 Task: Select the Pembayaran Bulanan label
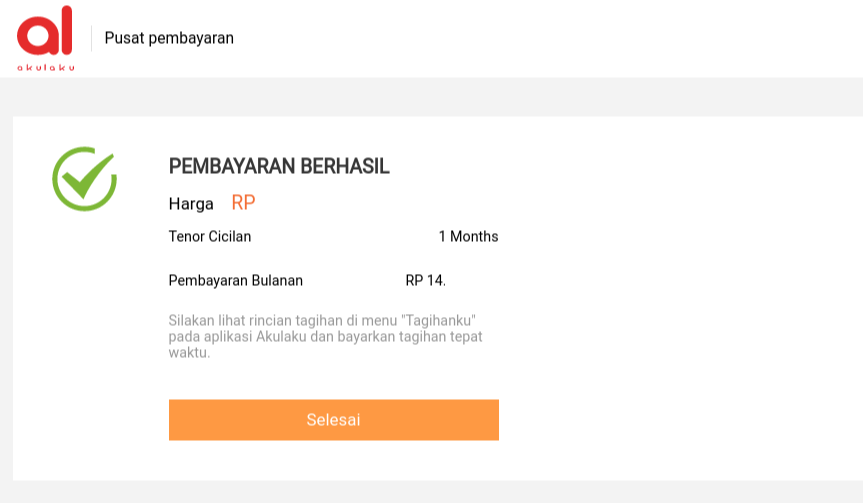pyautogui.click(x=236, y=281)
